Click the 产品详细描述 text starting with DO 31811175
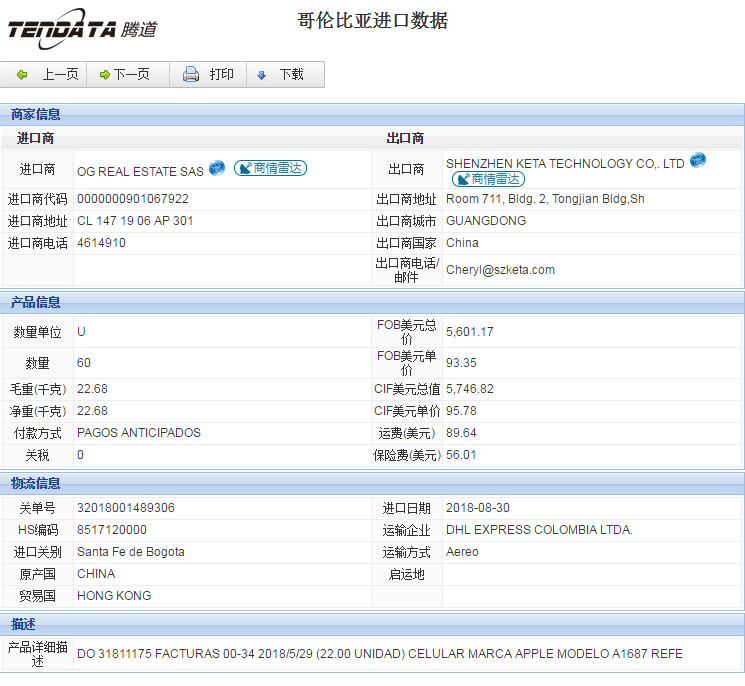 click(380, 654)
